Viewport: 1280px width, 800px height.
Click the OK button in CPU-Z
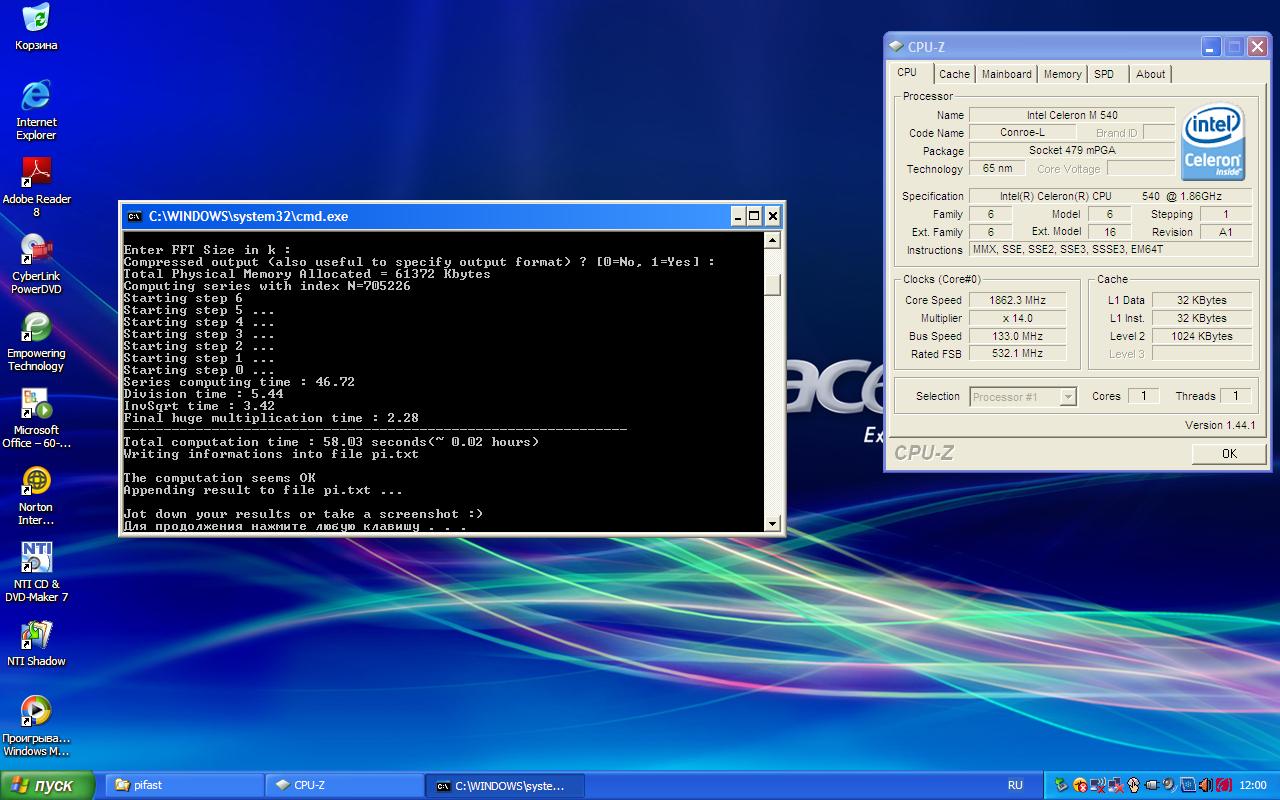(x=1229, y=454)
